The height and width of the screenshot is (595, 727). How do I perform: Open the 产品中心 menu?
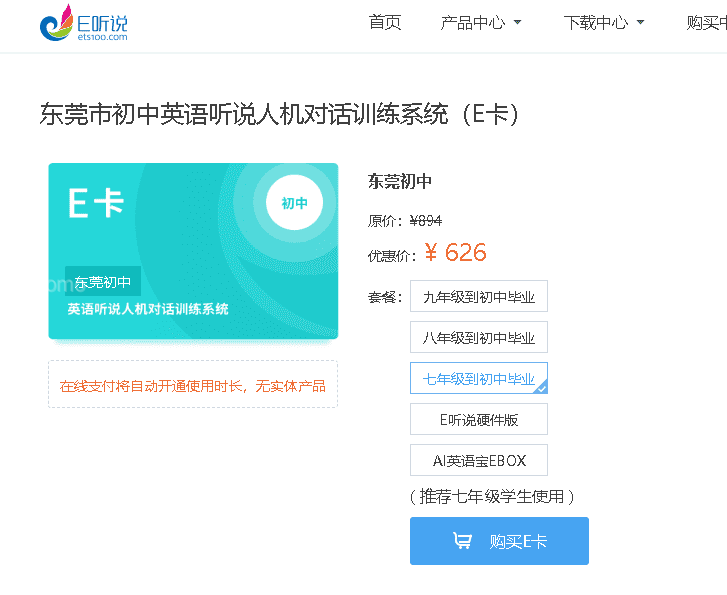click(x=473, y=23)
